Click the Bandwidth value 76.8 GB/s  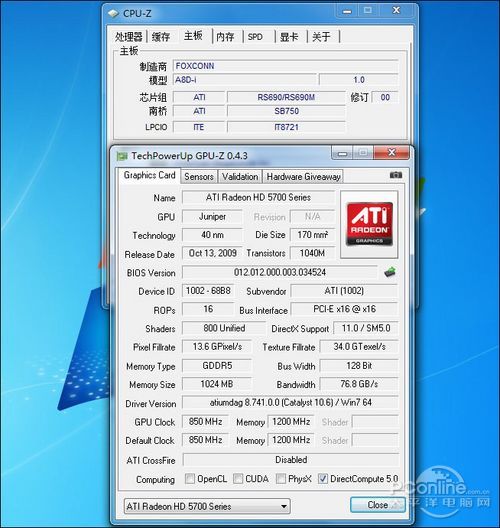(359, 384)
